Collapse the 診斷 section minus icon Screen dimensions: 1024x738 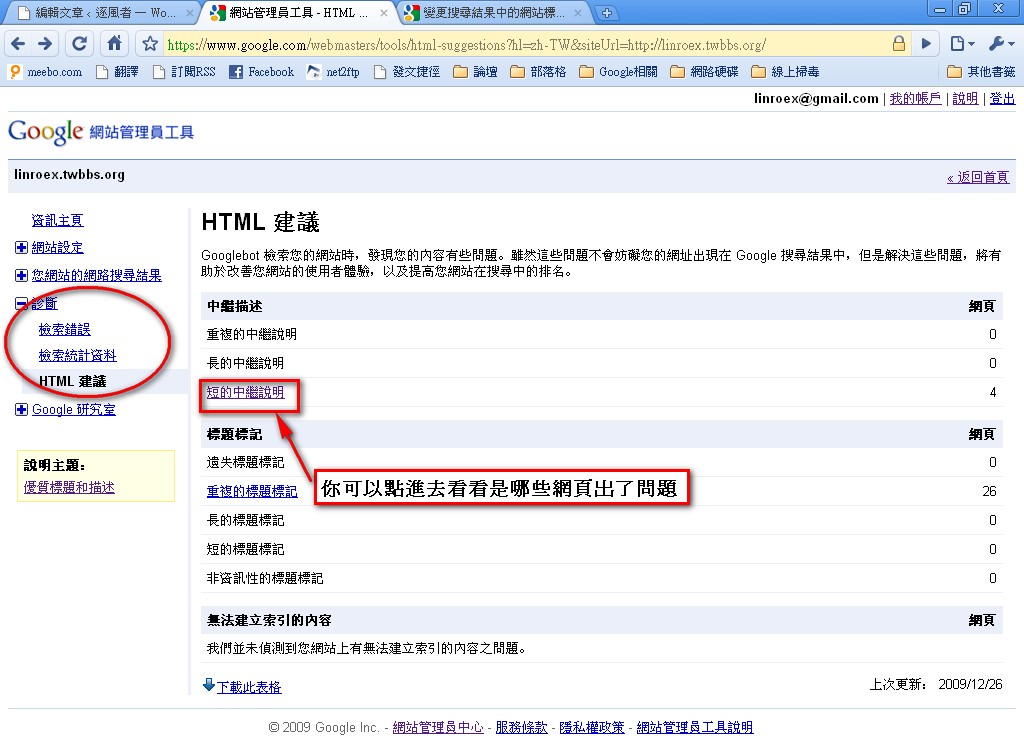click(21, 303)
